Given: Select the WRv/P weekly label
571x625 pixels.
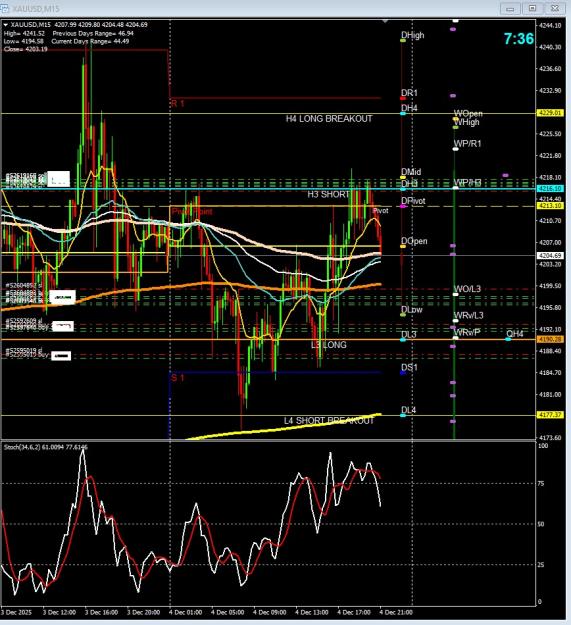Looking at the screenshot, I should [x=467, y=332].
